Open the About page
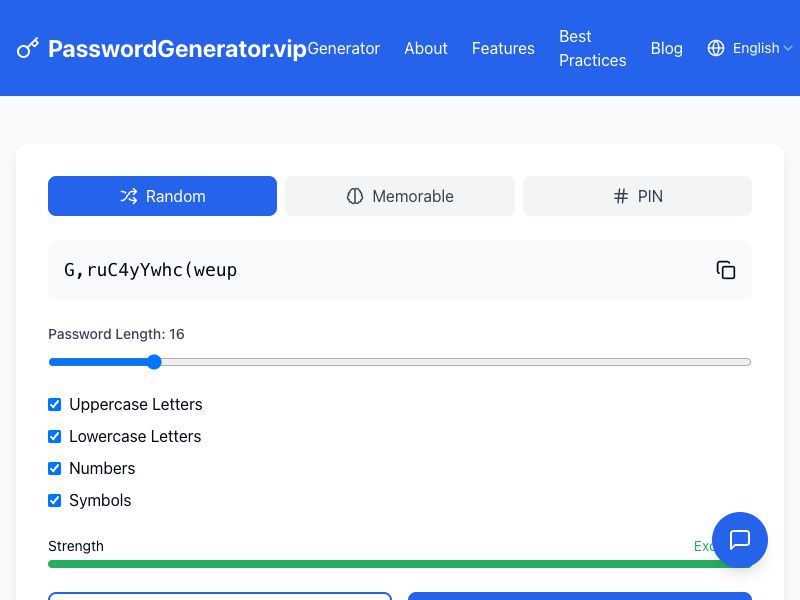 tap(426, 48)
